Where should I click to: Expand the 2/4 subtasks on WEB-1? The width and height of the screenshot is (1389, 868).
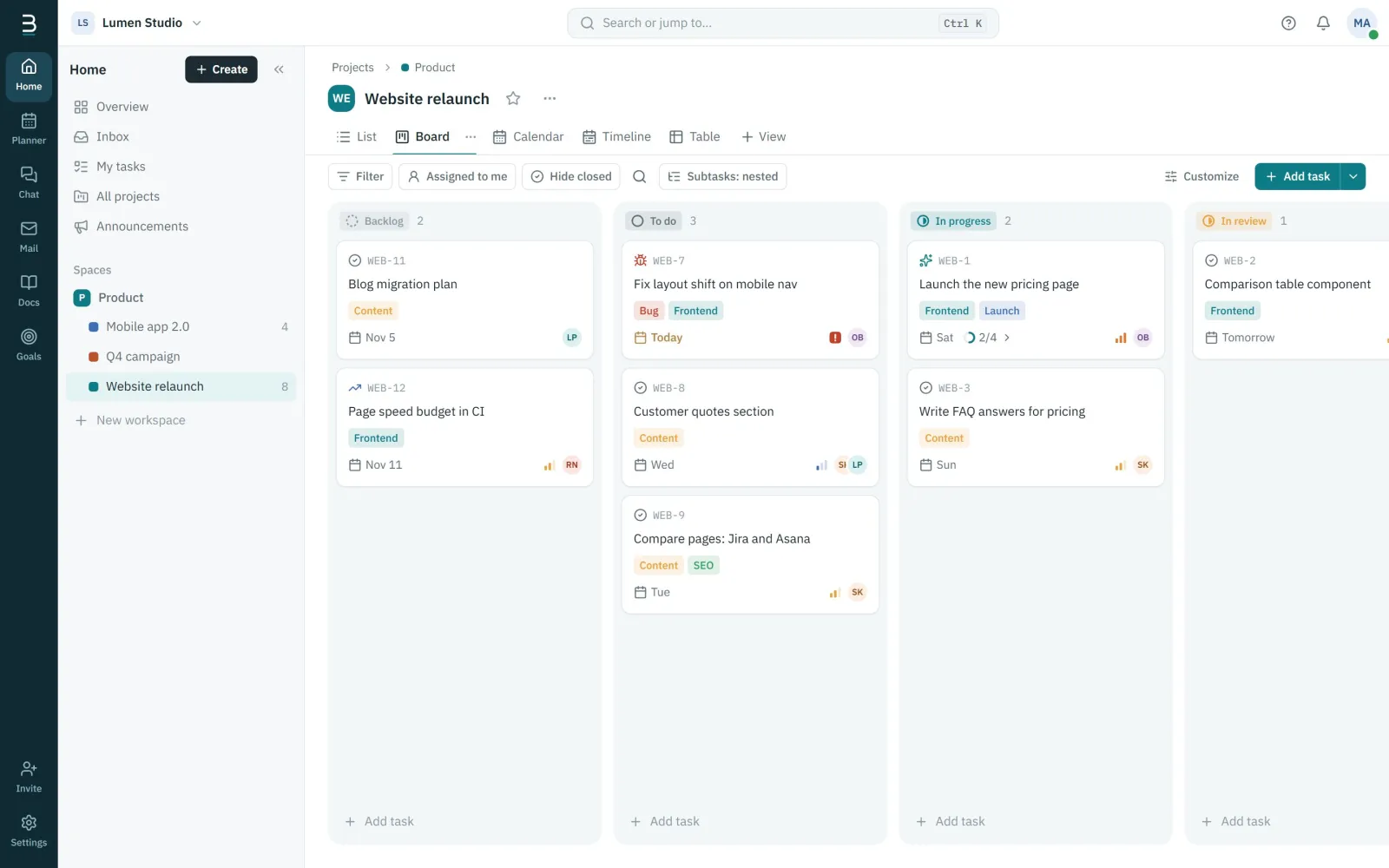click(988, 338)
